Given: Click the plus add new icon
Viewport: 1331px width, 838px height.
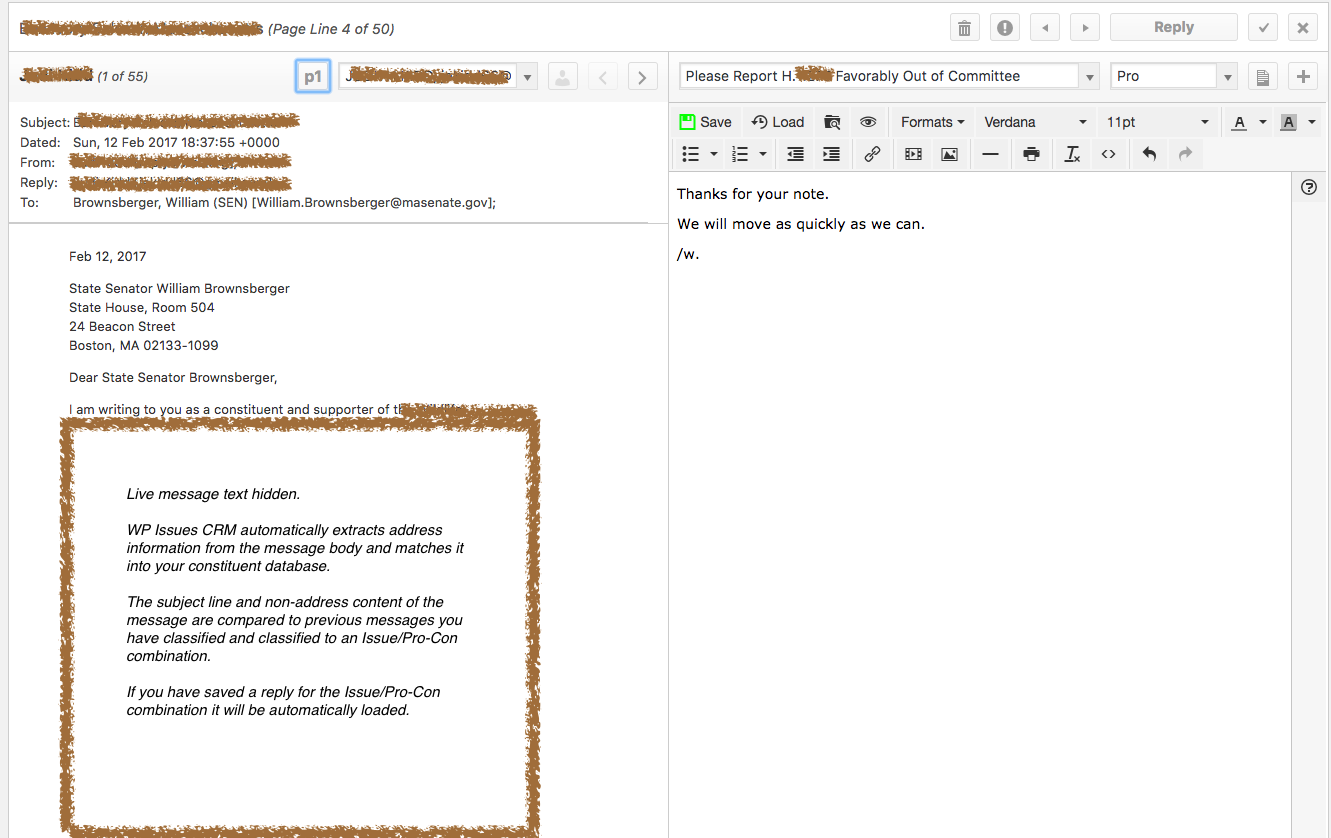Looking at the screenshot, I should (1303, 76).
